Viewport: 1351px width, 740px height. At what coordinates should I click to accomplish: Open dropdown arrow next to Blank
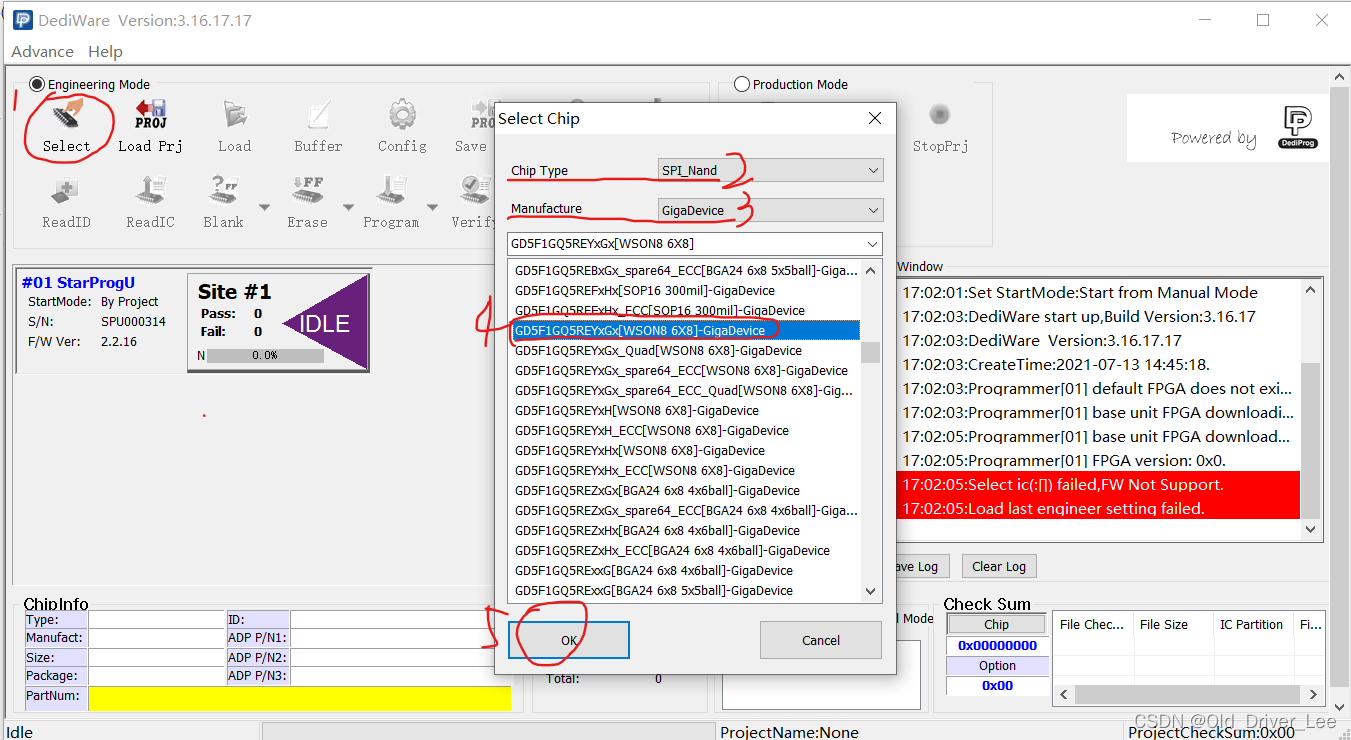click(265, 208)
